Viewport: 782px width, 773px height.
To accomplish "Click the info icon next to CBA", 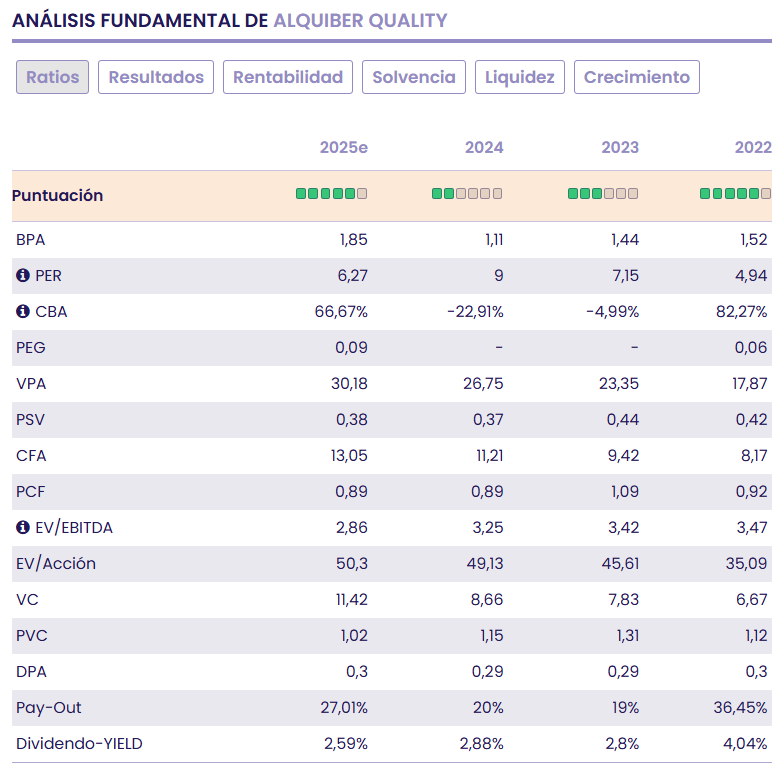I will click(x=23, y=312).
